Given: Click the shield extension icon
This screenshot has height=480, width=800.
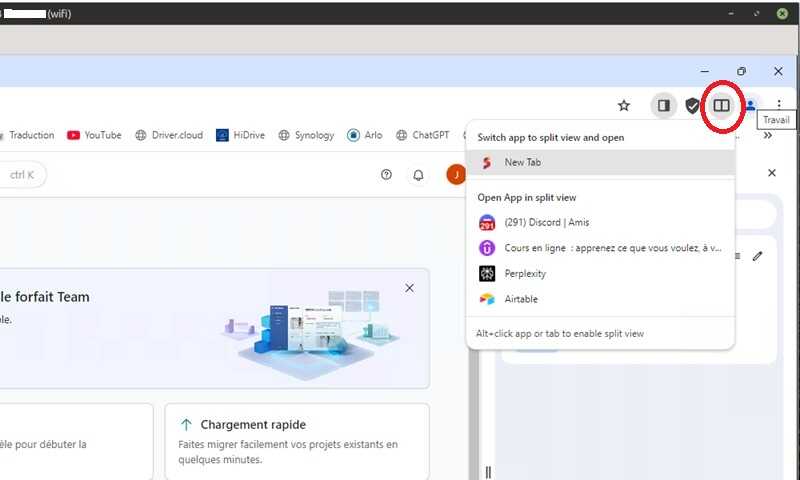Looking at the screenshot, I should 692,106.
